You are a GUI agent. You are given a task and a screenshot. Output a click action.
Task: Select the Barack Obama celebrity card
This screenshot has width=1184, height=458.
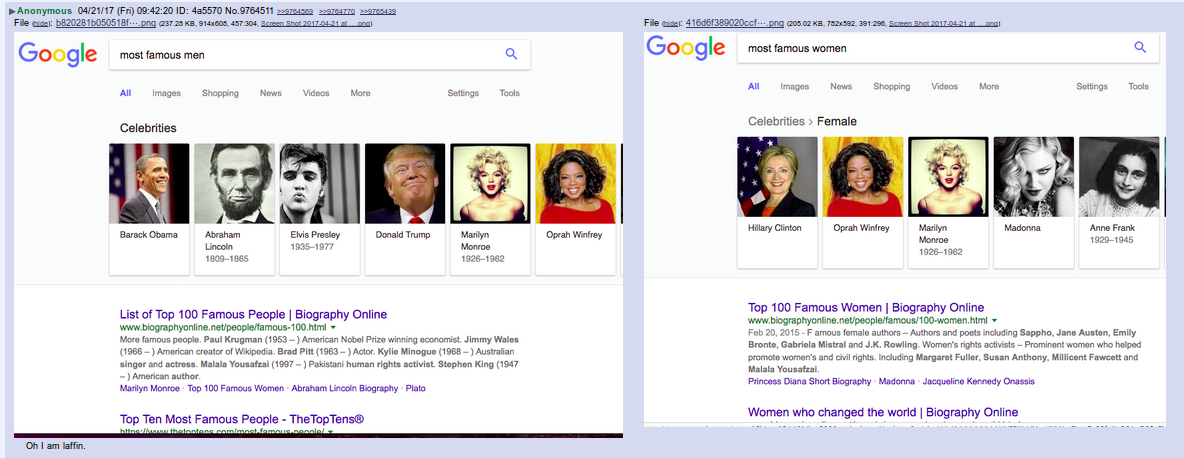150,209
